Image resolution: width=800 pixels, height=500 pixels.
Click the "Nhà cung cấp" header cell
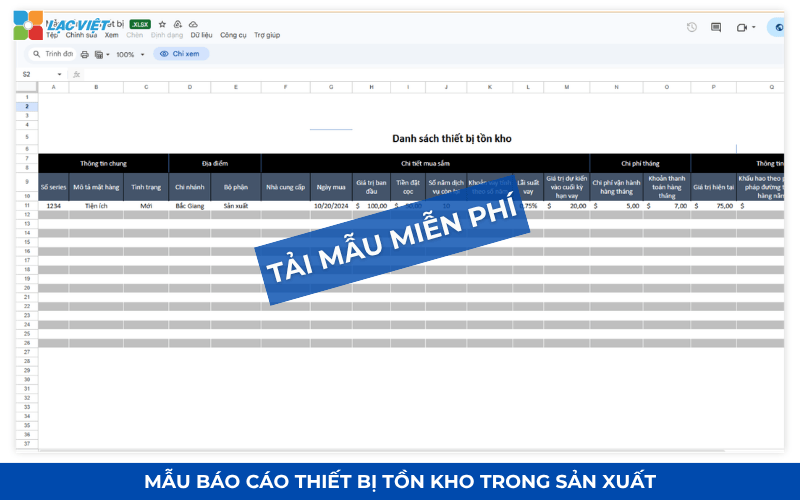[286, 187]
